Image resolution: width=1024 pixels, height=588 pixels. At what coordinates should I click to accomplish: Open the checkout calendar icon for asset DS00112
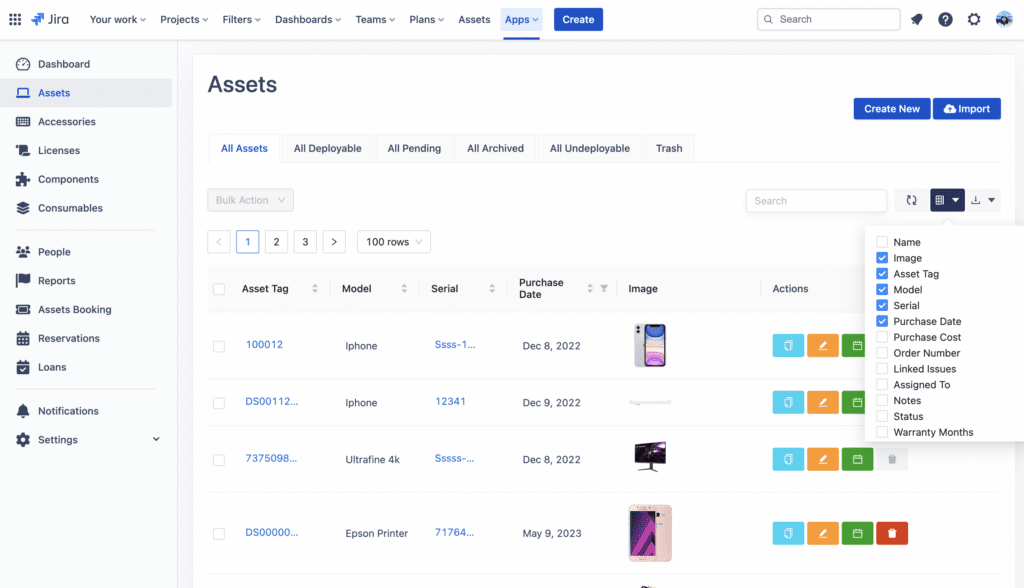856,401
